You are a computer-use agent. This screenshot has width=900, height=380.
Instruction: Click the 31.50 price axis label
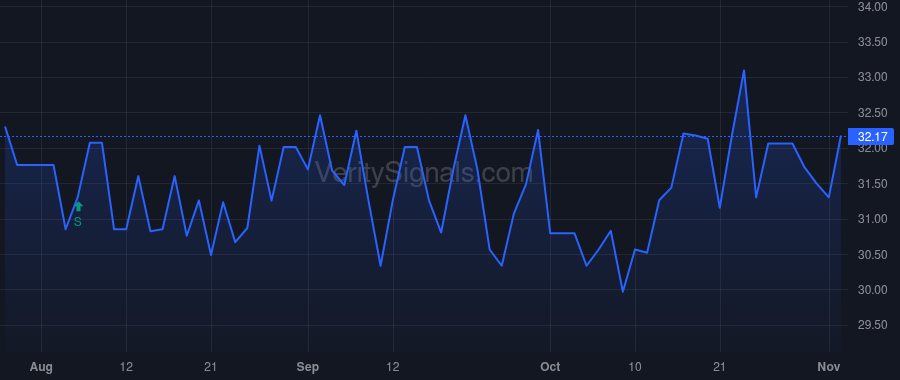coord(872,184)
